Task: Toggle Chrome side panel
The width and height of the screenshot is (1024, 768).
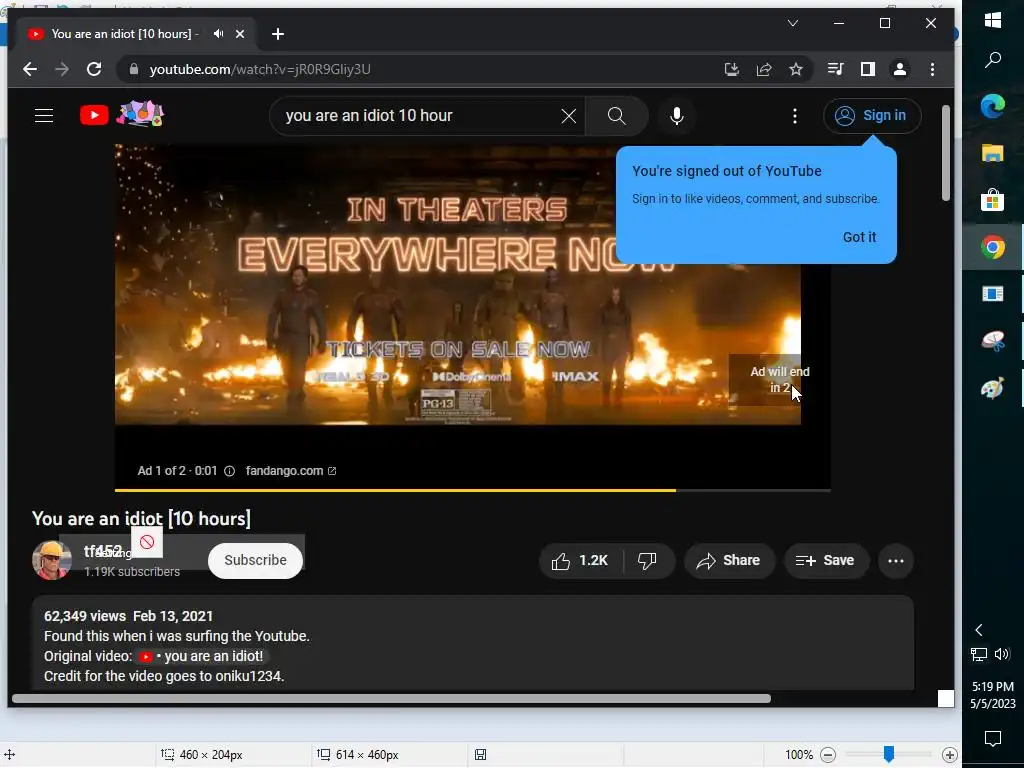Action: 868,69
